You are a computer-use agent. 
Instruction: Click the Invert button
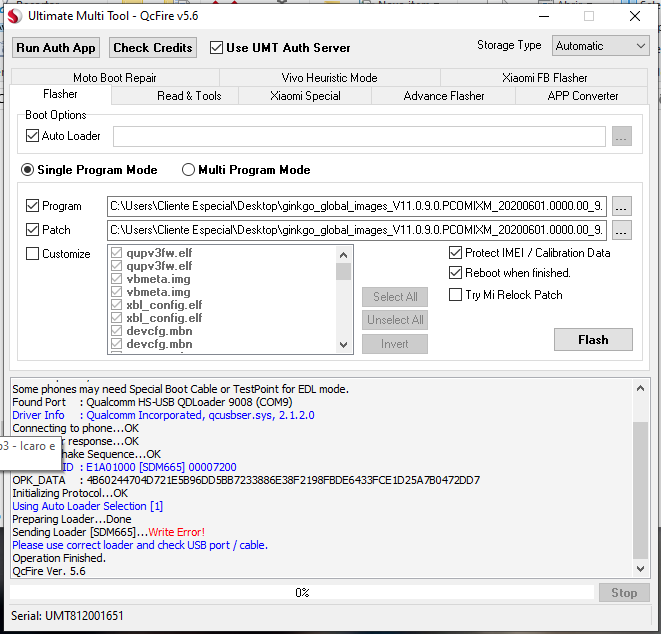395,344
